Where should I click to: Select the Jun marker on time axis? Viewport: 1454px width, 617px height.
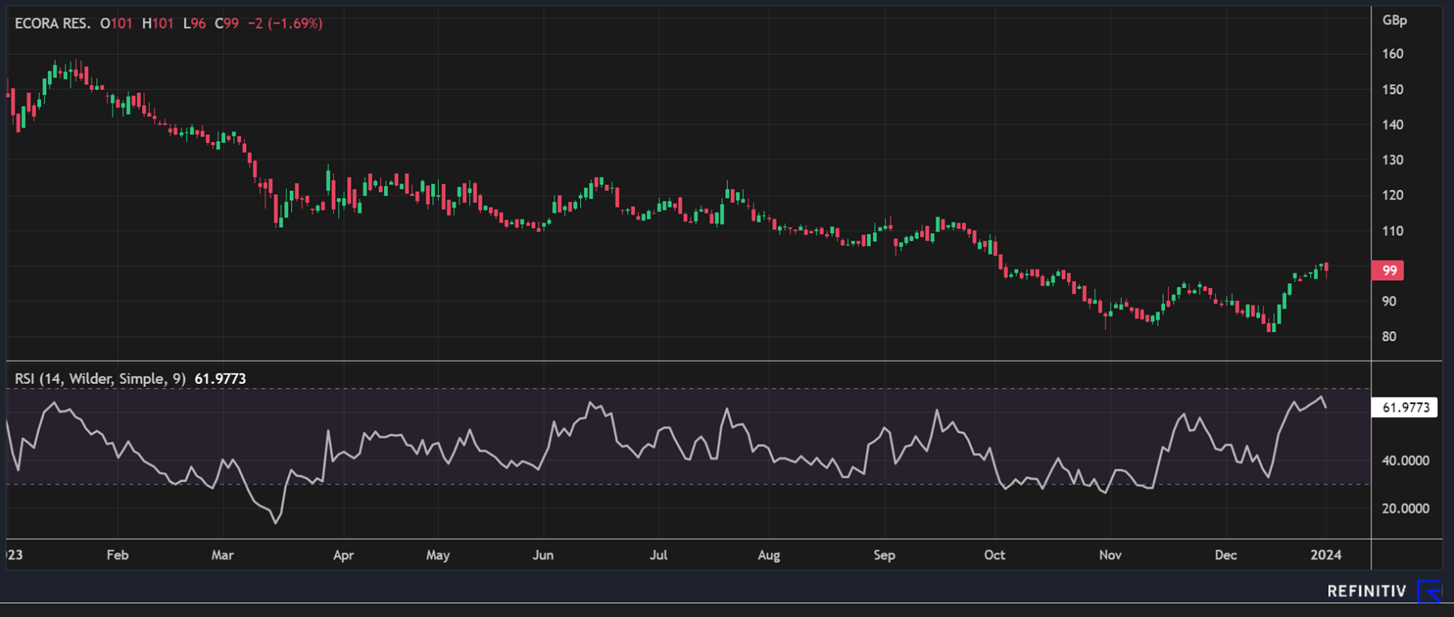[544, 553]
